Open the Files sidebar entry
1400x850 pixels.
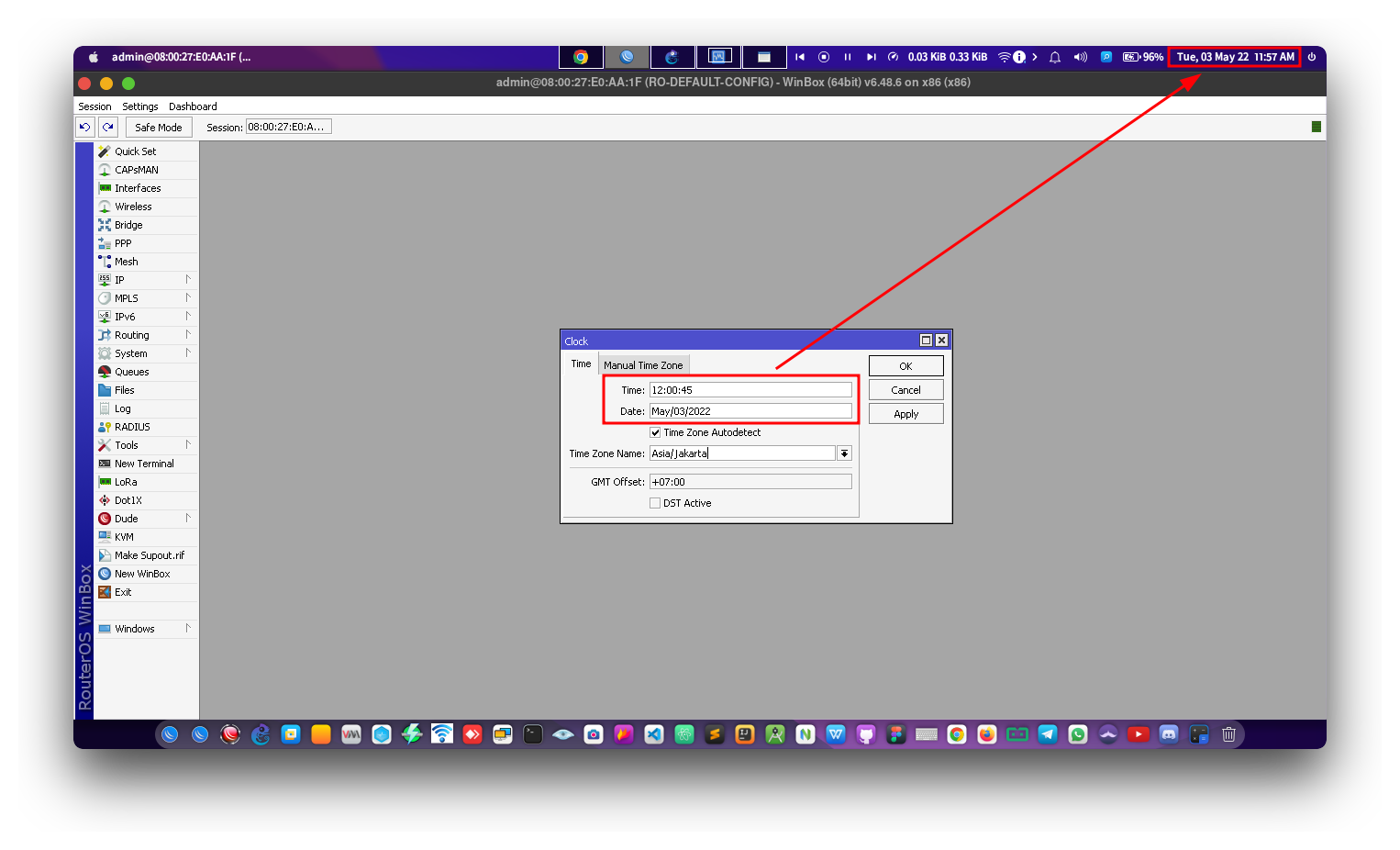click(125, 390)
